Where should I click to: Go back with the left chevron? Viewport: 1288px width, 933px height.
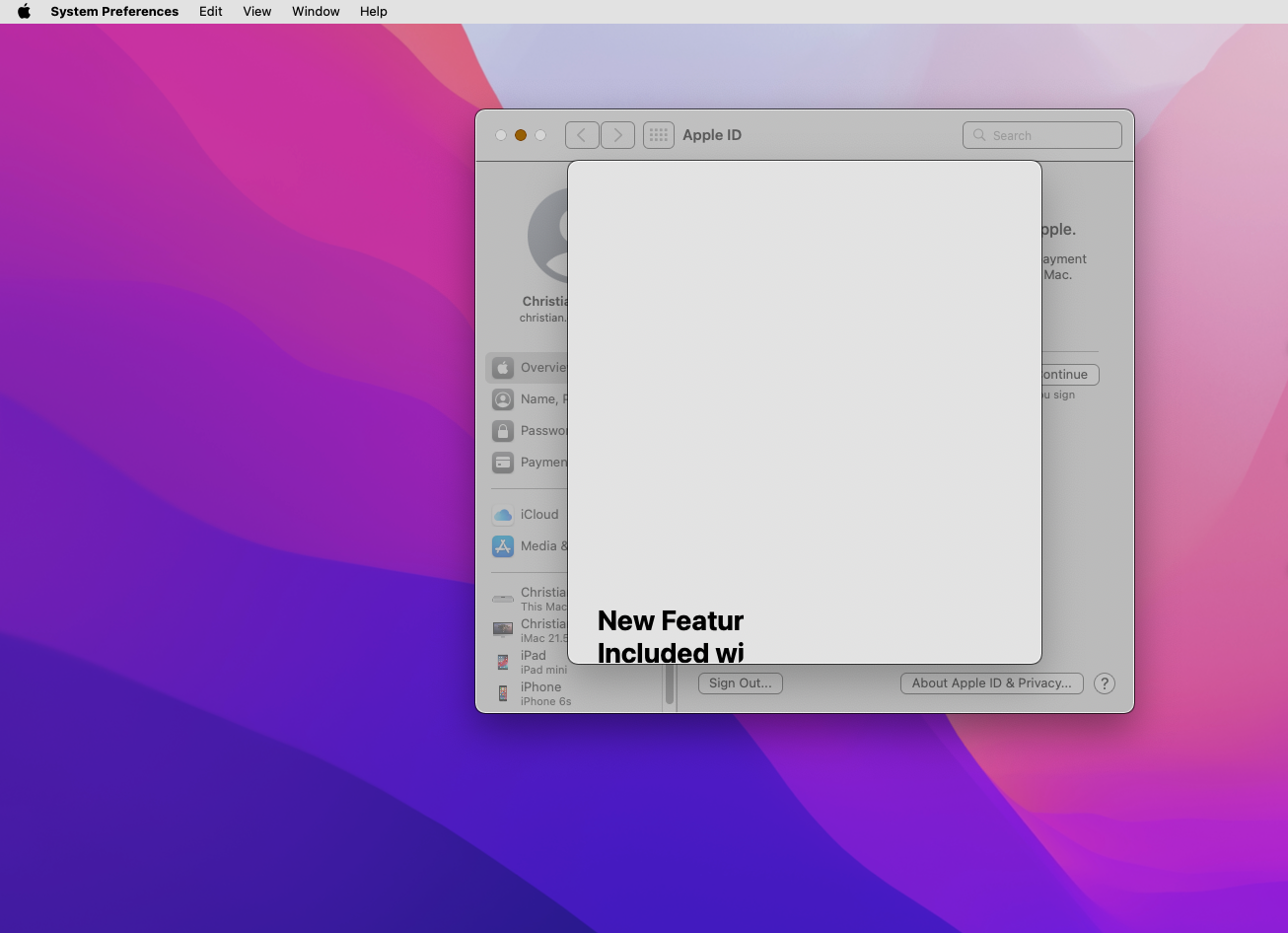[582, 135]
